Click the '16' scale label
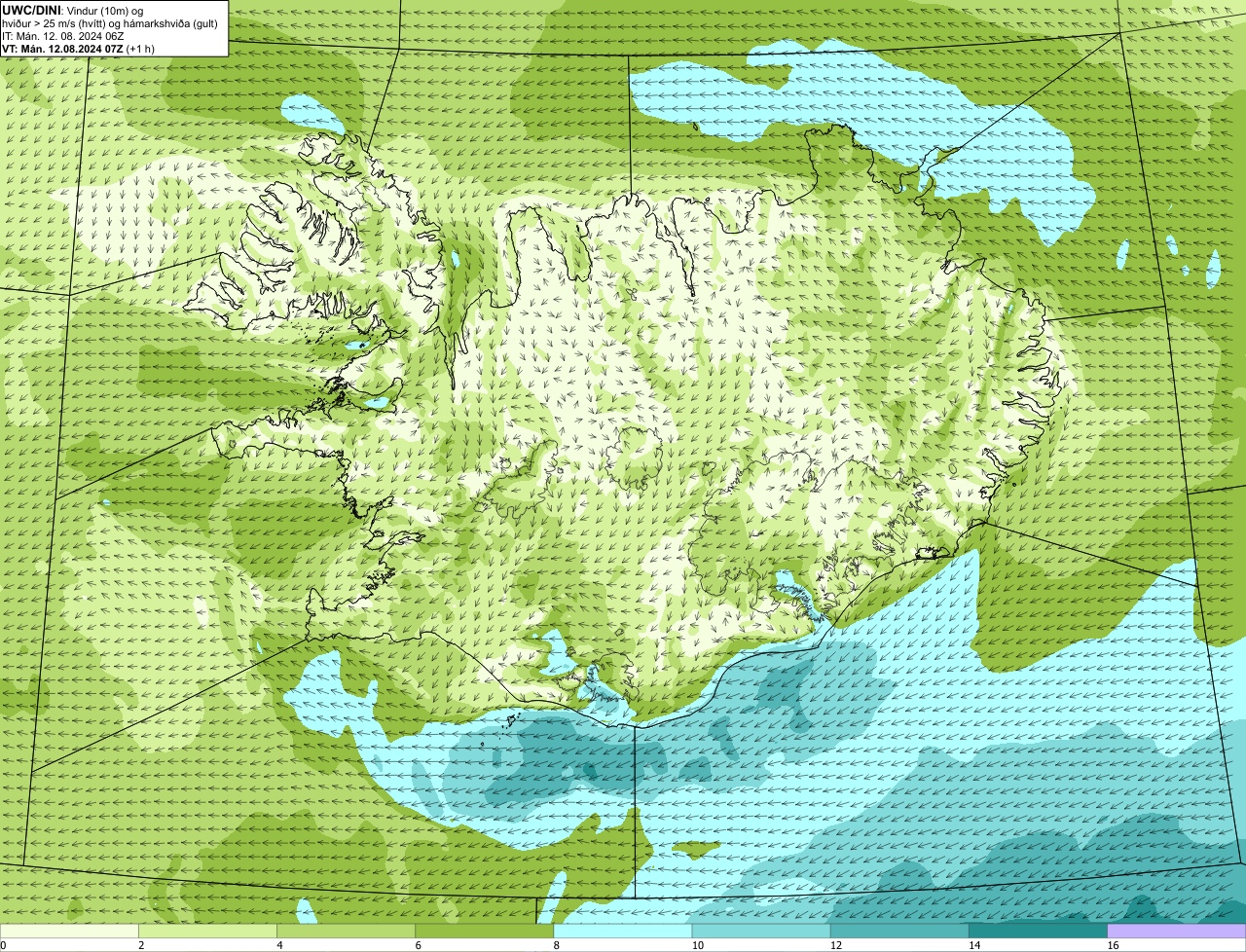 pyautogui.click(x=1113, y=945)
